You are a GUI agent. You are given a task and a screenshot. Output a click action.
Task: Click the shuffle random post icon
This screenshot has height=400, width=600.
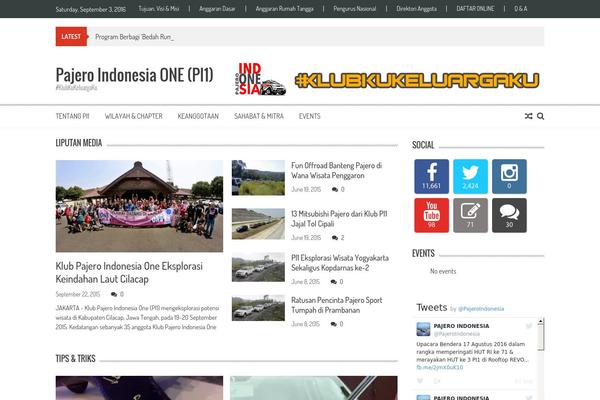(528, 116)
